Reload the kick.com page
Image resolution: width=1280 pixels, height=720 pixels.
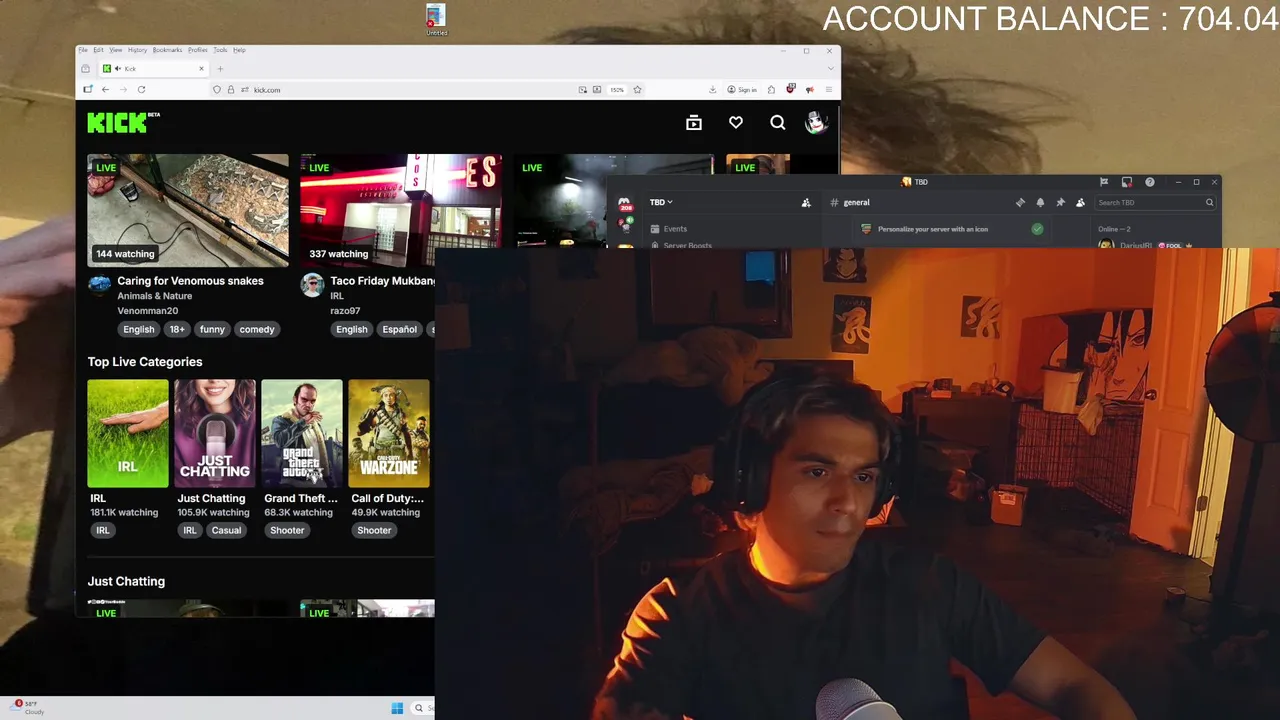coord(141,90)
